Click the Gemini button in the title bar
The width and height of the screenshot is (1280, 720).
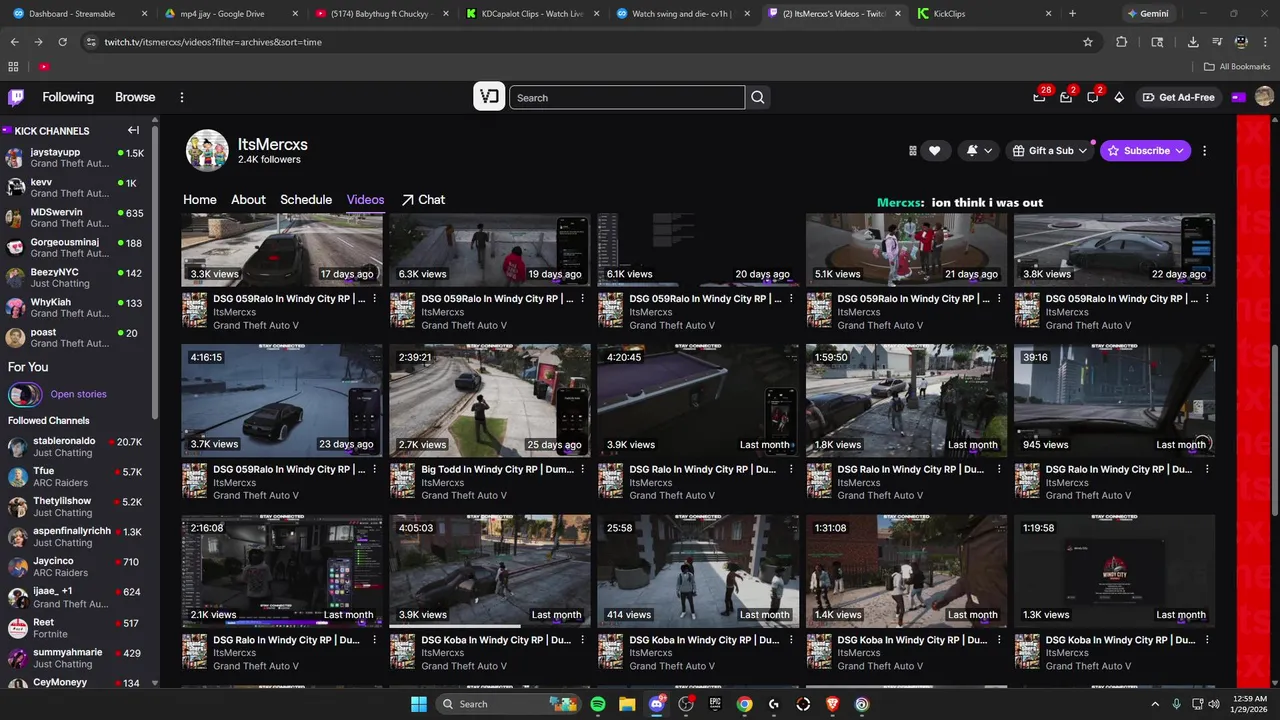click(x=1147, y=14)
